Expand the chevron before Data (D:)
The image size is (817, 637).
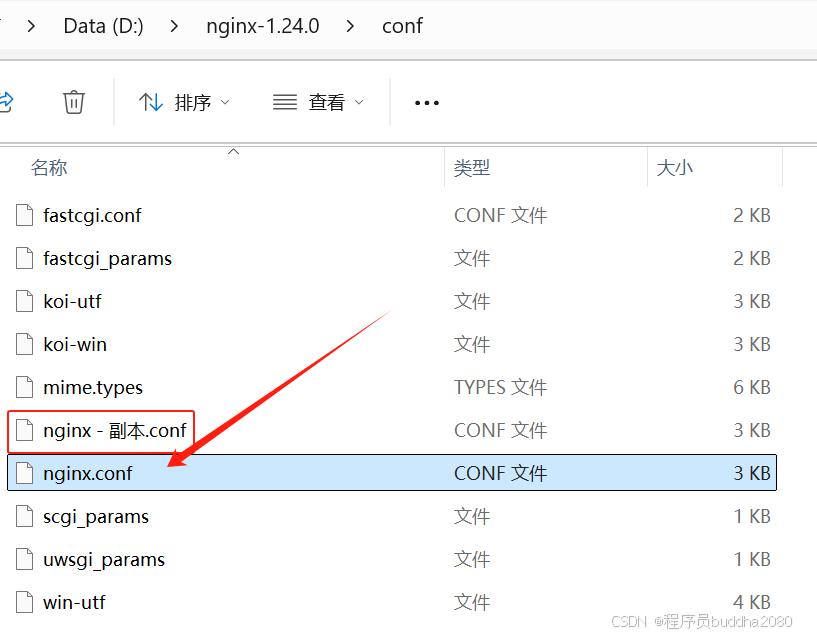(x=31, y=26)
